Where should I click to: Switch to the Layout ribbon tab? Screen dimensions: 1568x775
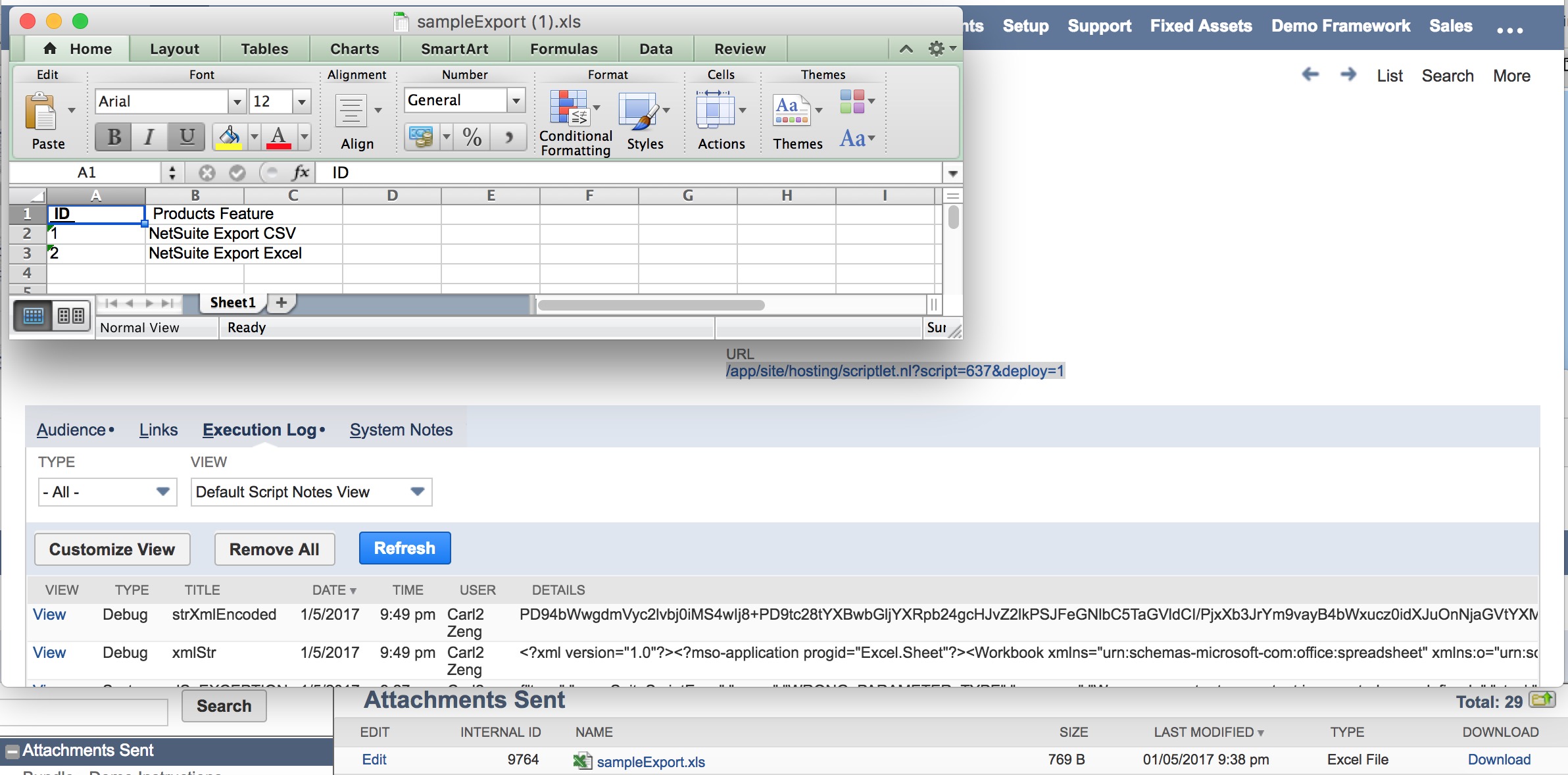point(174,49)
